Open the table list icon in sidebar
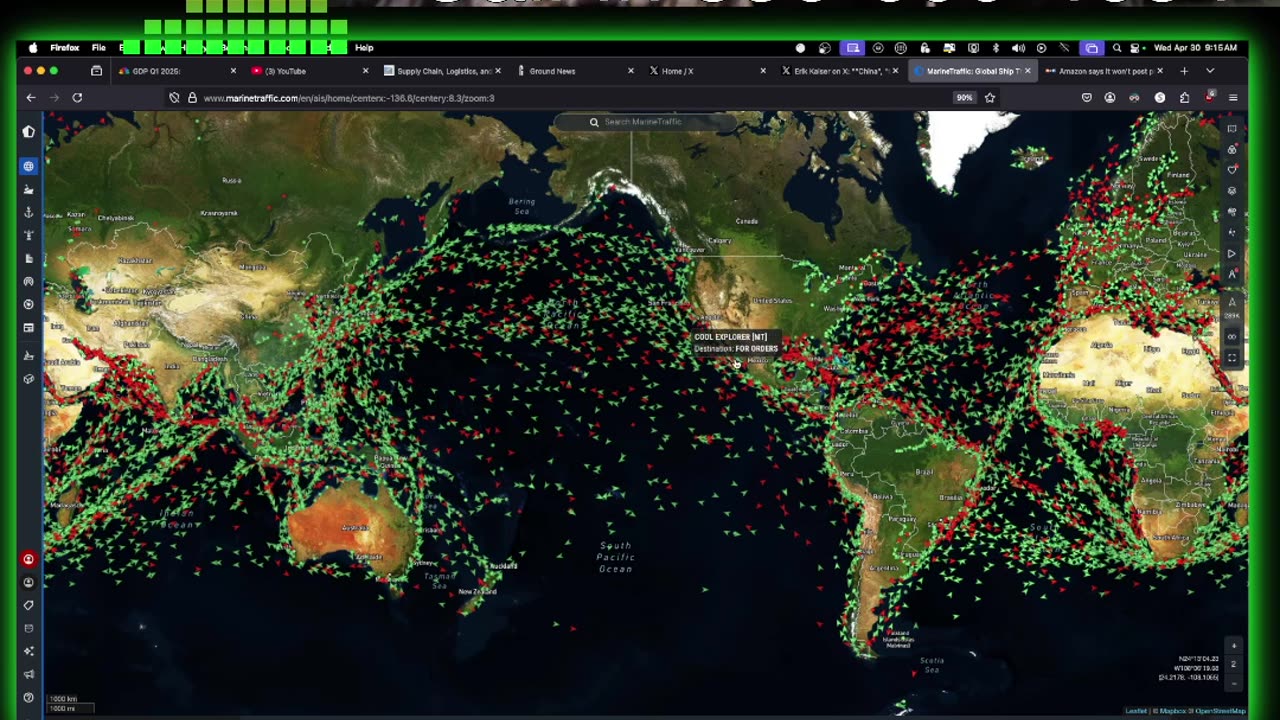The image size is (1280, 720). 28,327
